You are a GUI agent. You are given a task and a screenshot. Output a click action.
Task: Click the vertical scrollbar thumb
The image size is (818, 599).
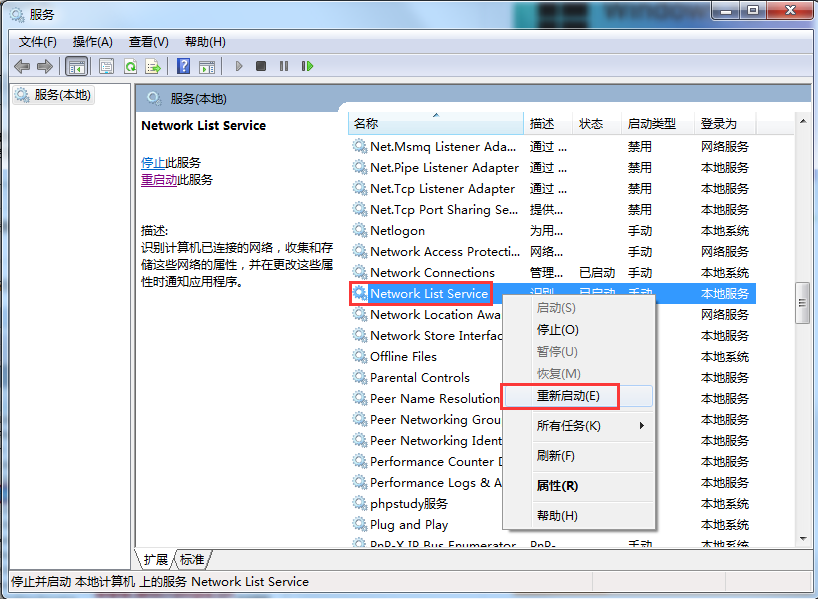pyautogui.click(x=802, y=302)
